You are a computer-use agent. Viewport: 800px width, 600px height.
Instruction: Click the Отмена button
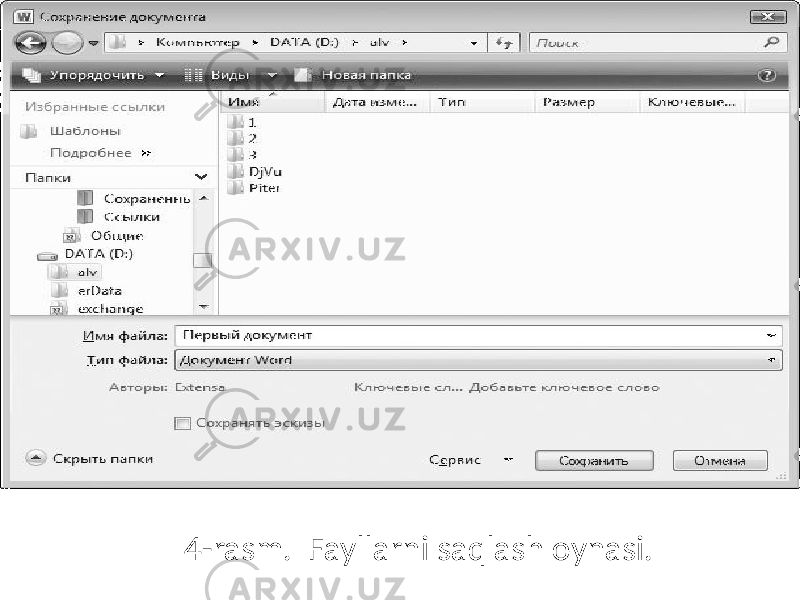tap(720, 460)
